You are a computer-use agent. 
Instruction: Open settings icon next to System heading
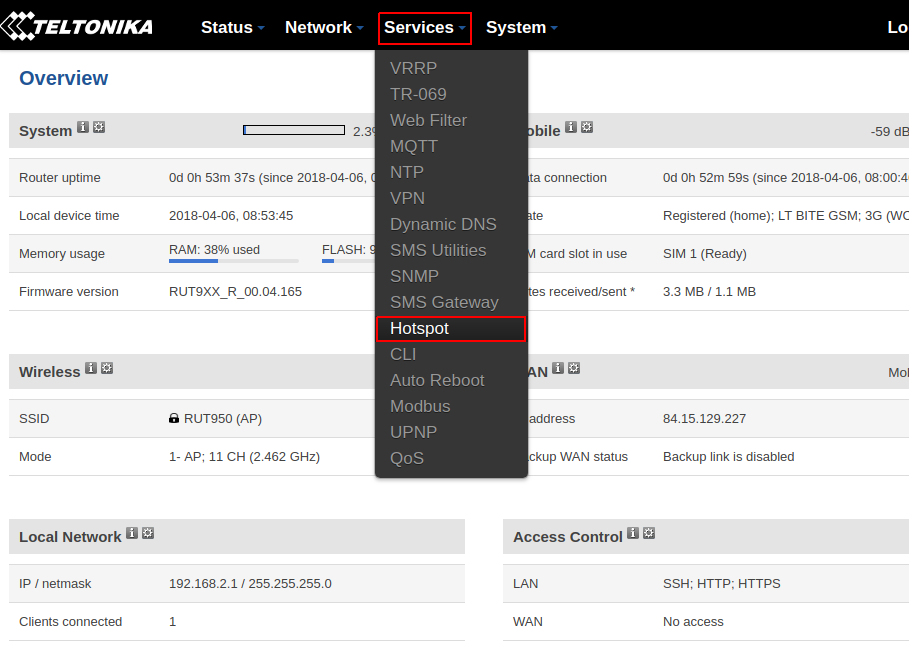tap(99, 128)
